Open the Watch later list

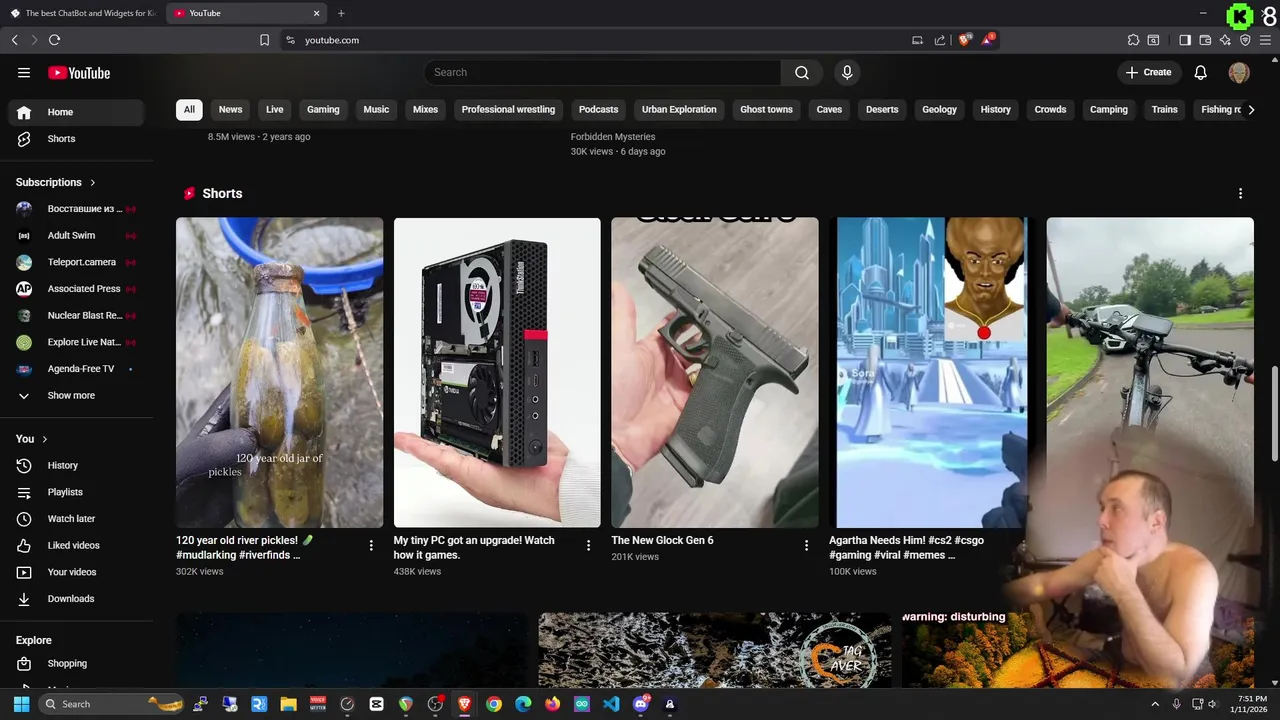77,519
